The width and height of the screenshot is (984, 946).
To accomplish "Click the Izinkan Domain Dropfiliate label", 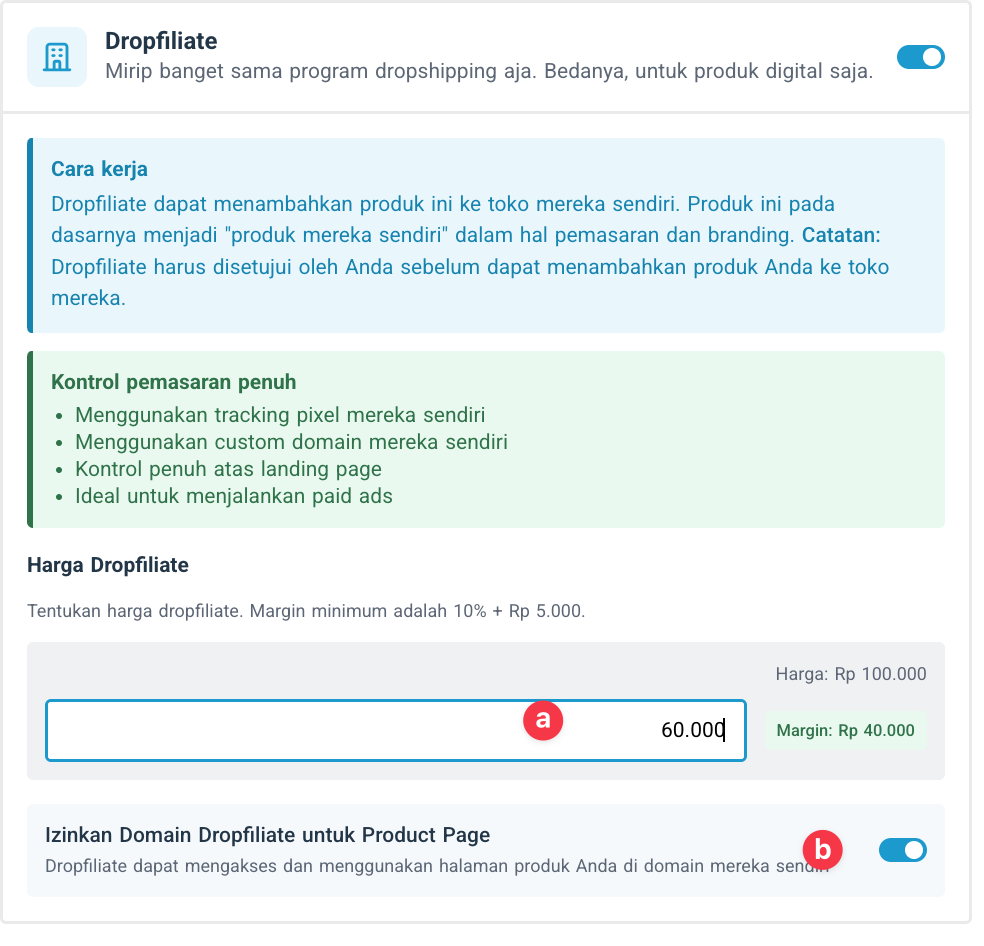I will [267, 835].
